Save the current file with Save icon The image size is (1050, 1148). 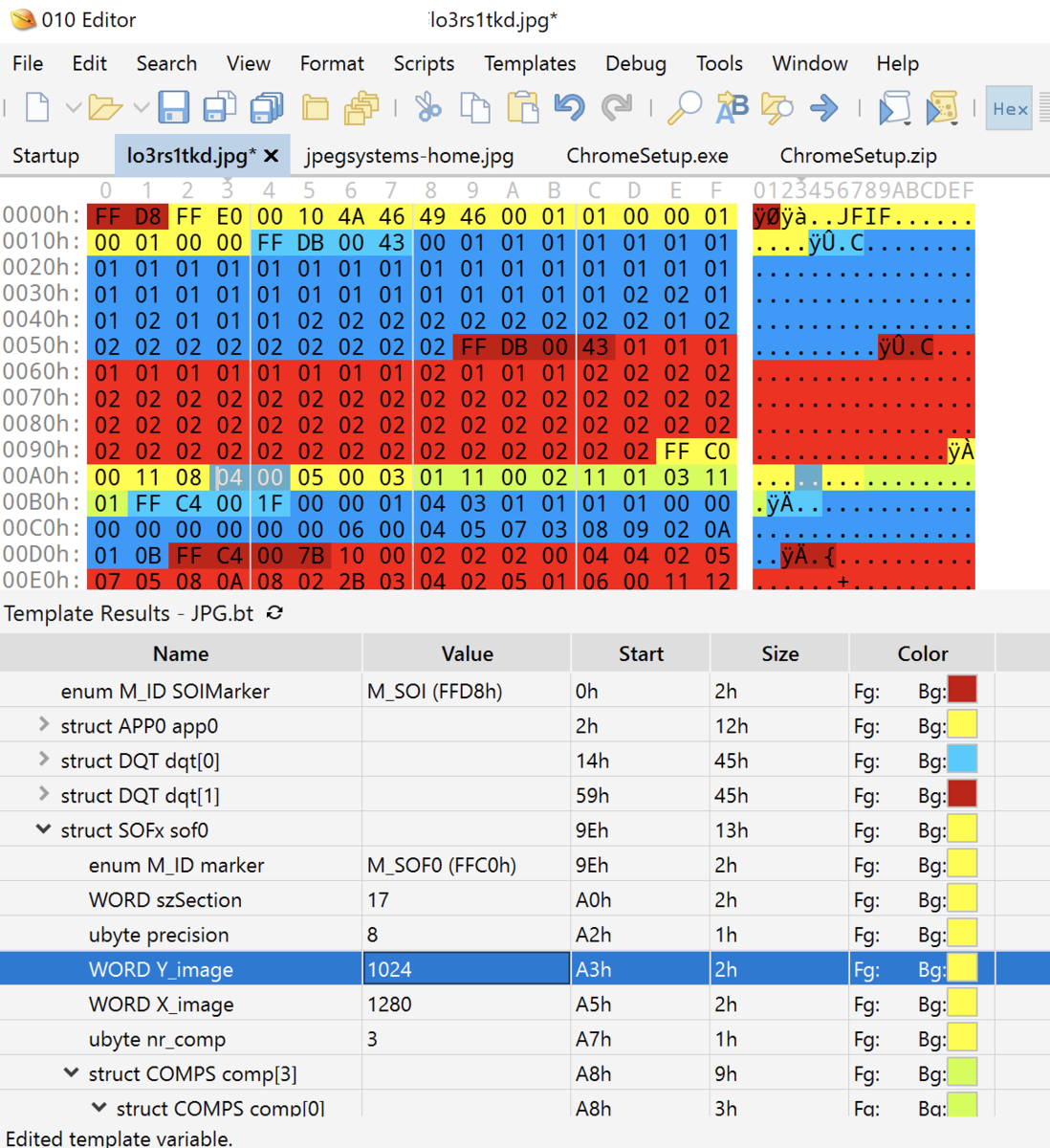pos(173,107)
